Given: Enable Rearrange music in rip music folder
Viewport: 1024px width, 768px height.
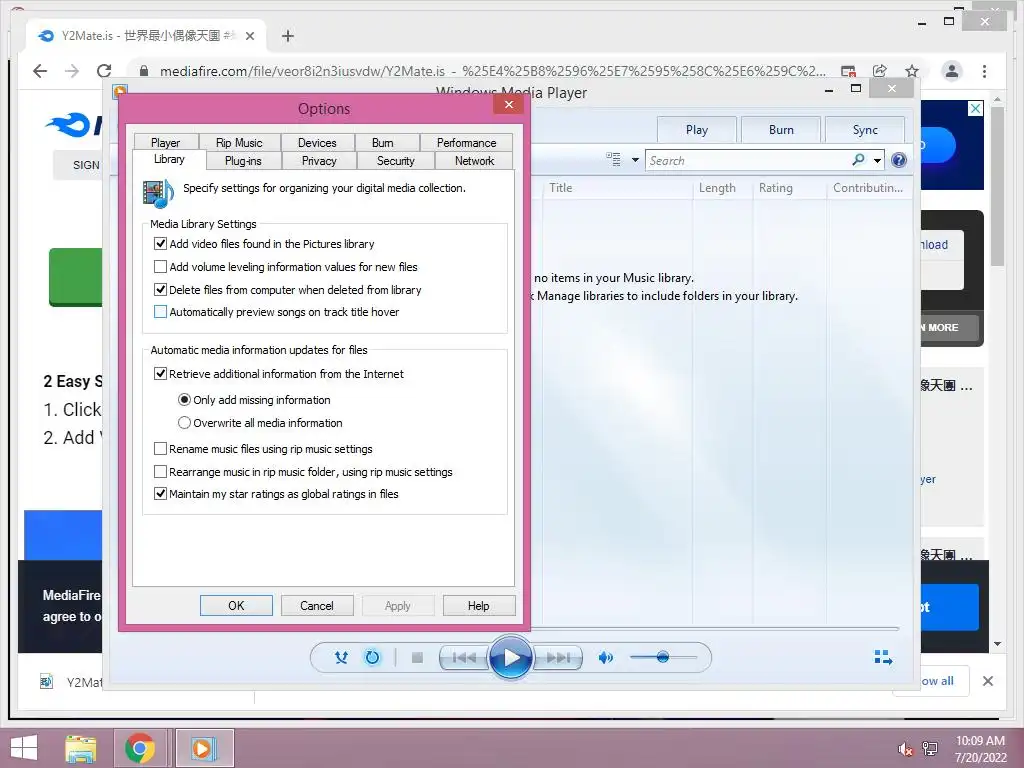Looking at the screenshot, I should (161, 472).
